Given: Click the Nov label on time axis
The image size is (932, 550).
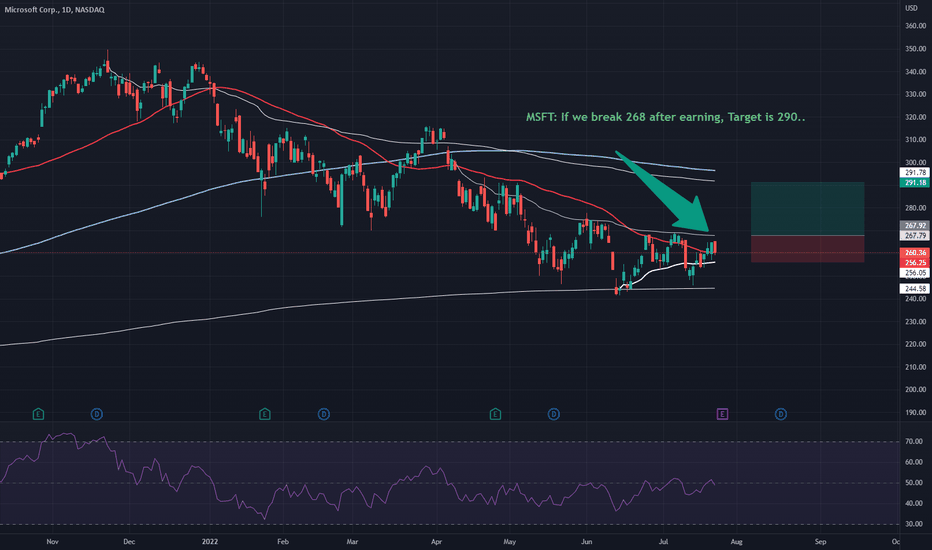Looking at the screenshot, I should [x=52, y=542].
